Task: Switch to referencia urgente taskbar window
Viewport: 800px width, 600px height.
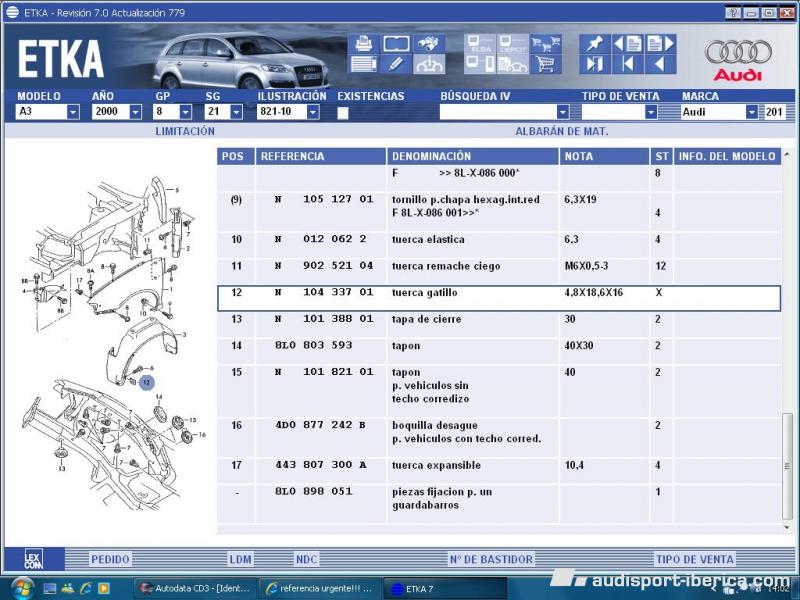Action: coord(319,588)
